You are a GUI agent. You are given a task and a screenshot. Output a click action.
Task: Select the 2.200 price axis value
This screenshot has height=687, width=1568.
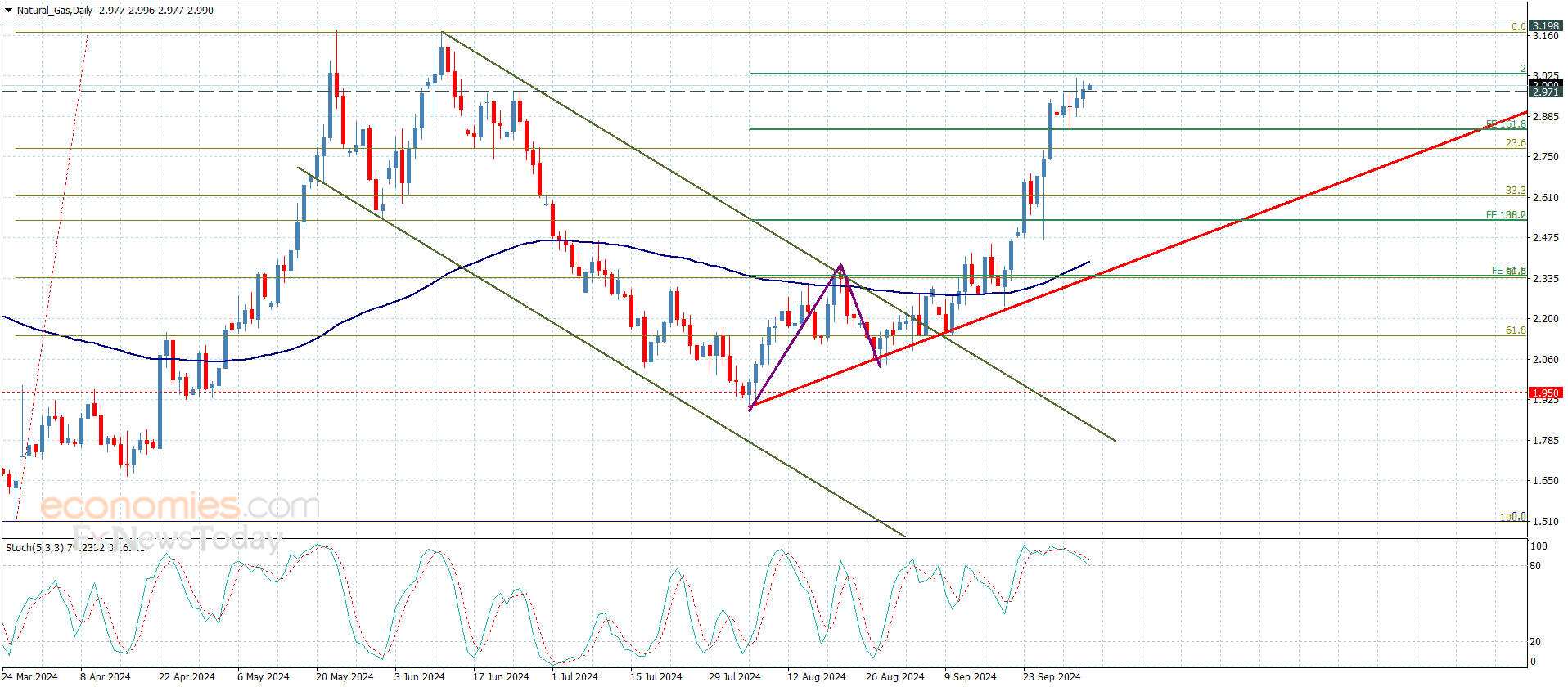[x=1546, y=319]
